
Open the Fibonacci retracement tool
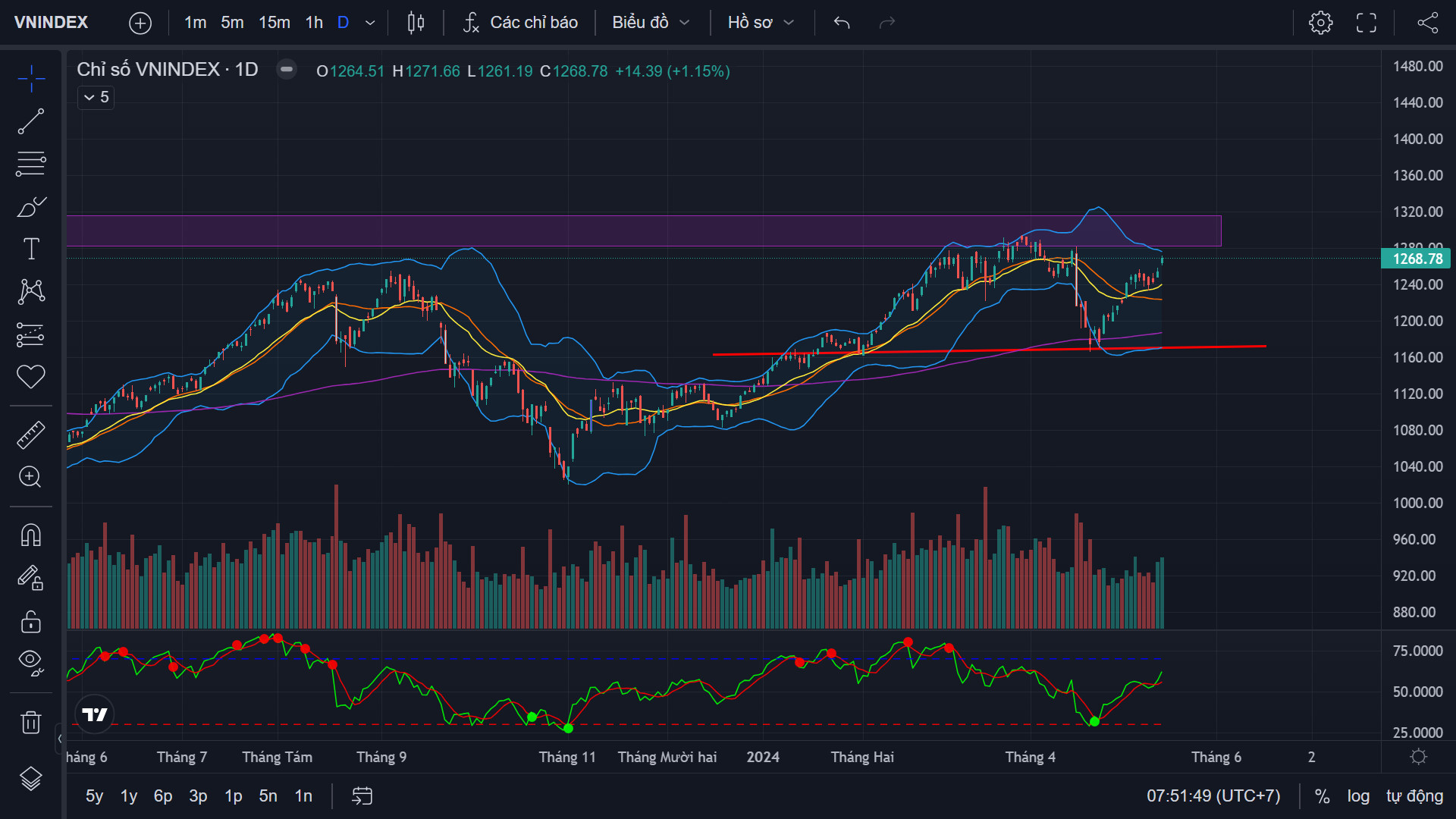(x=31, y=164)
